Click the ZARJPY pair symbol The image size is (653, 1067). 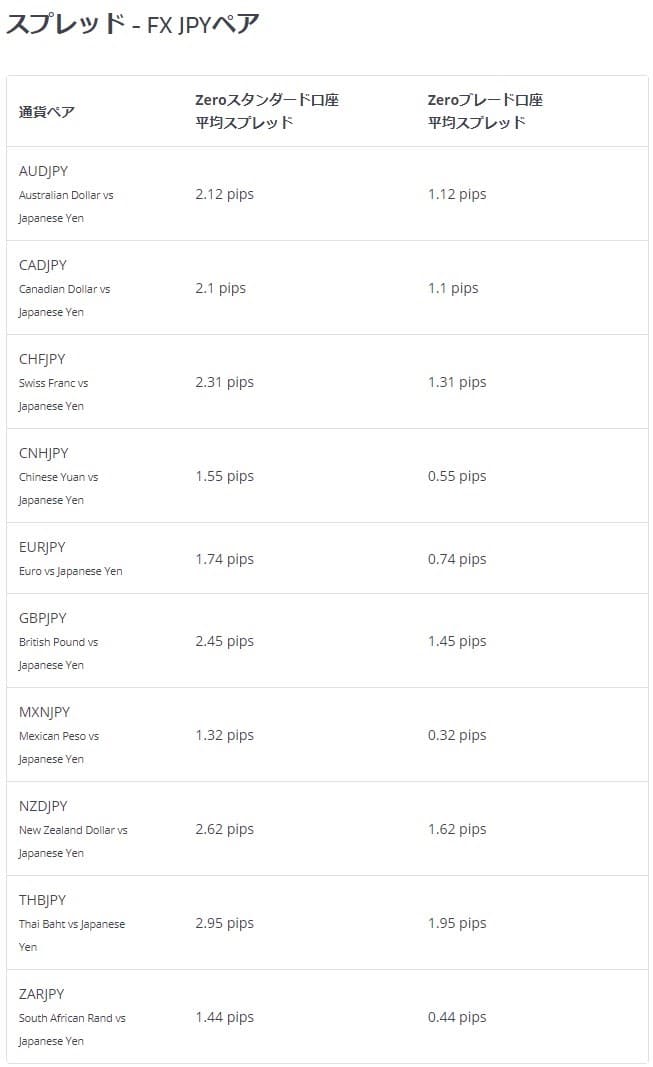(42, 994)
